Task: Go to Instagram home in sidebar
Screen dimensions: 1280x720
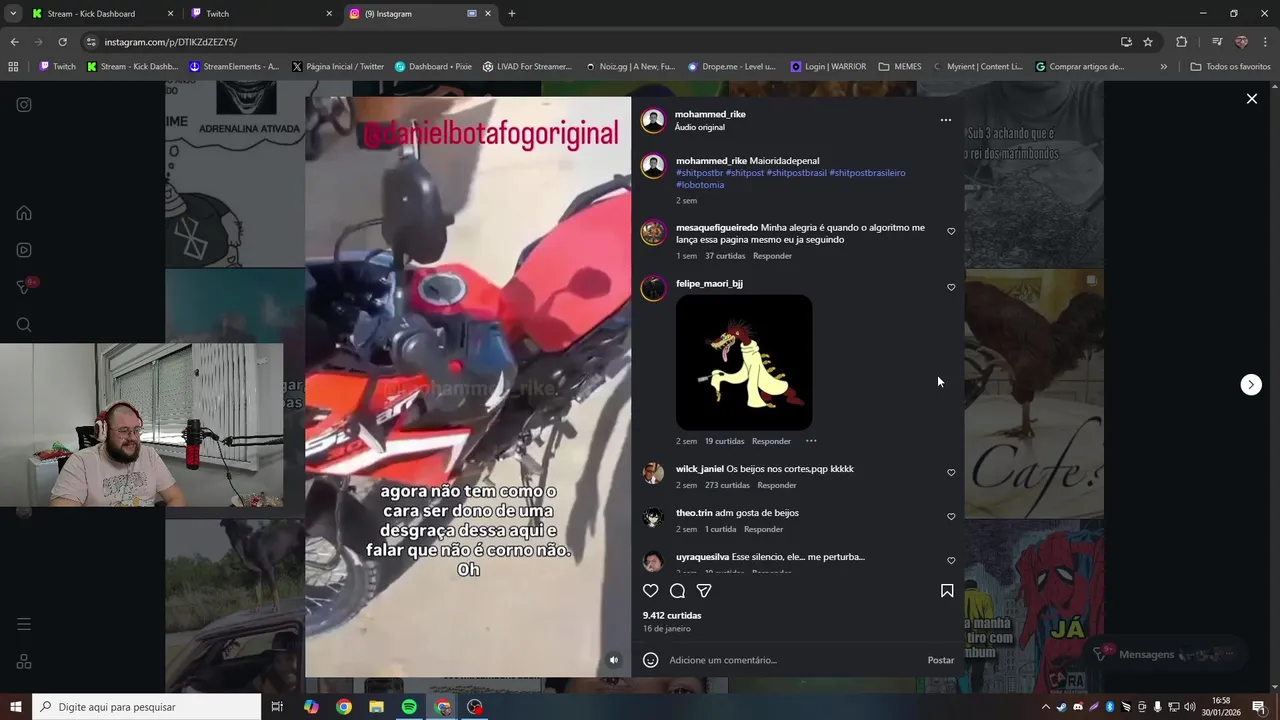Action: [24, 213]
